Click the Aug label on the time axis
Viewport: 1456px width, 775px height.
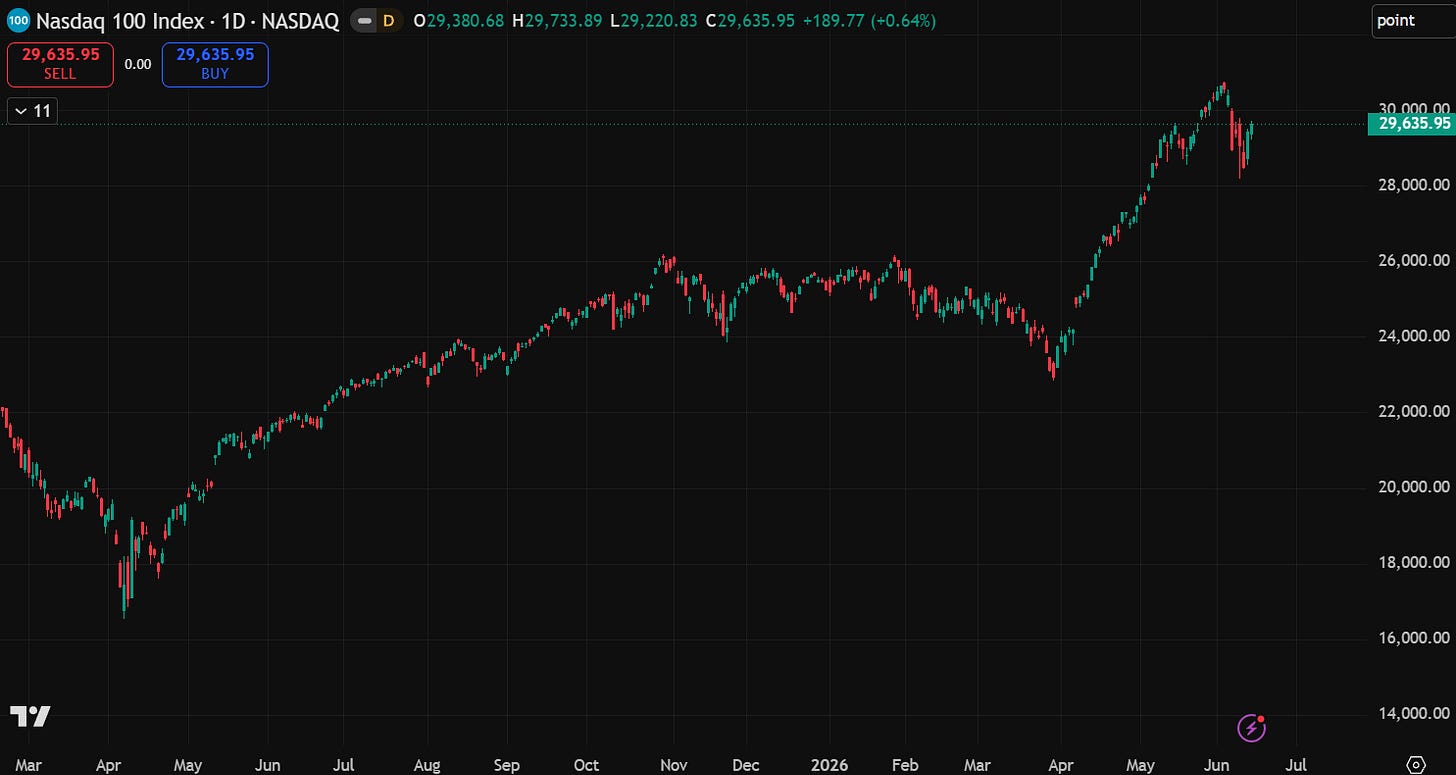click(427, 765)
